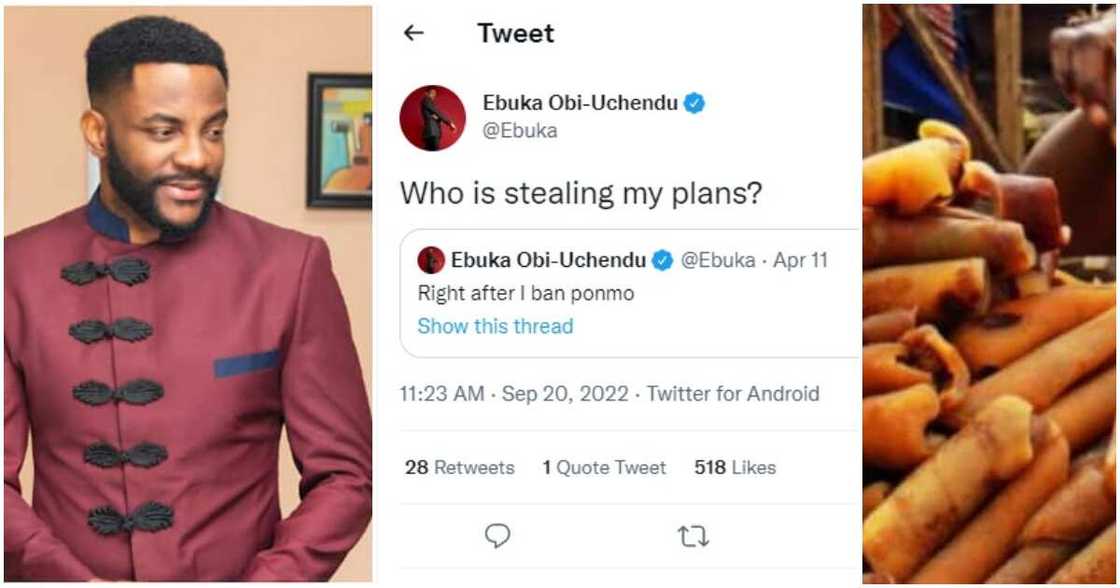Click the @Ebuka handle under the main name
Viewport: 1120px width, 588px height.
tap(520, 131)
